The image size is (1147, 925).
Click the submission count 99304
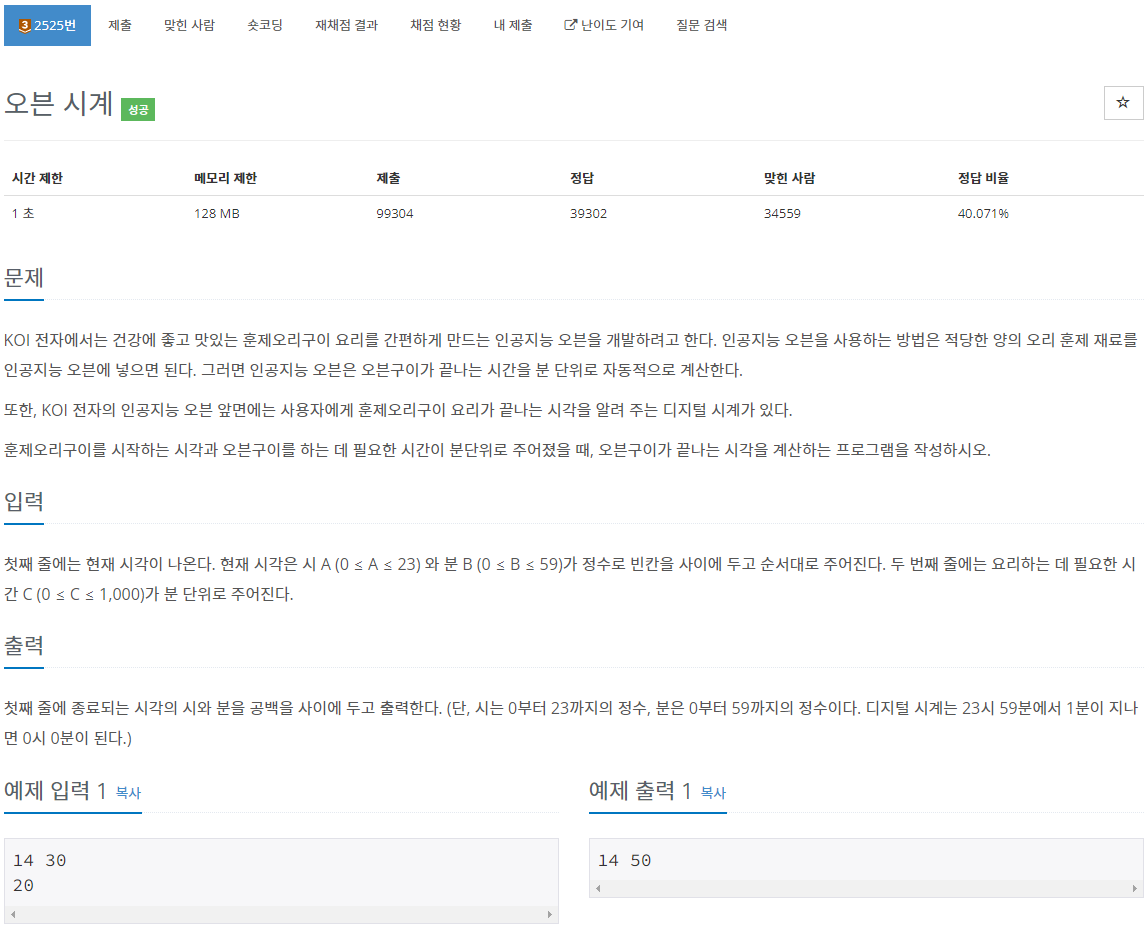tap(395, 214)
